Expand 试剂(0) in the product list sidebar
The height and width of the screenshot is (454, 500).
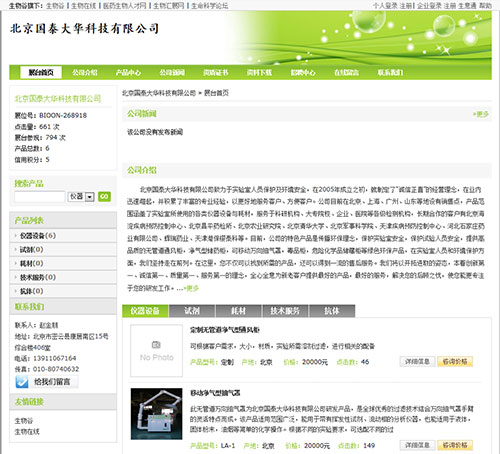[32, 249]
